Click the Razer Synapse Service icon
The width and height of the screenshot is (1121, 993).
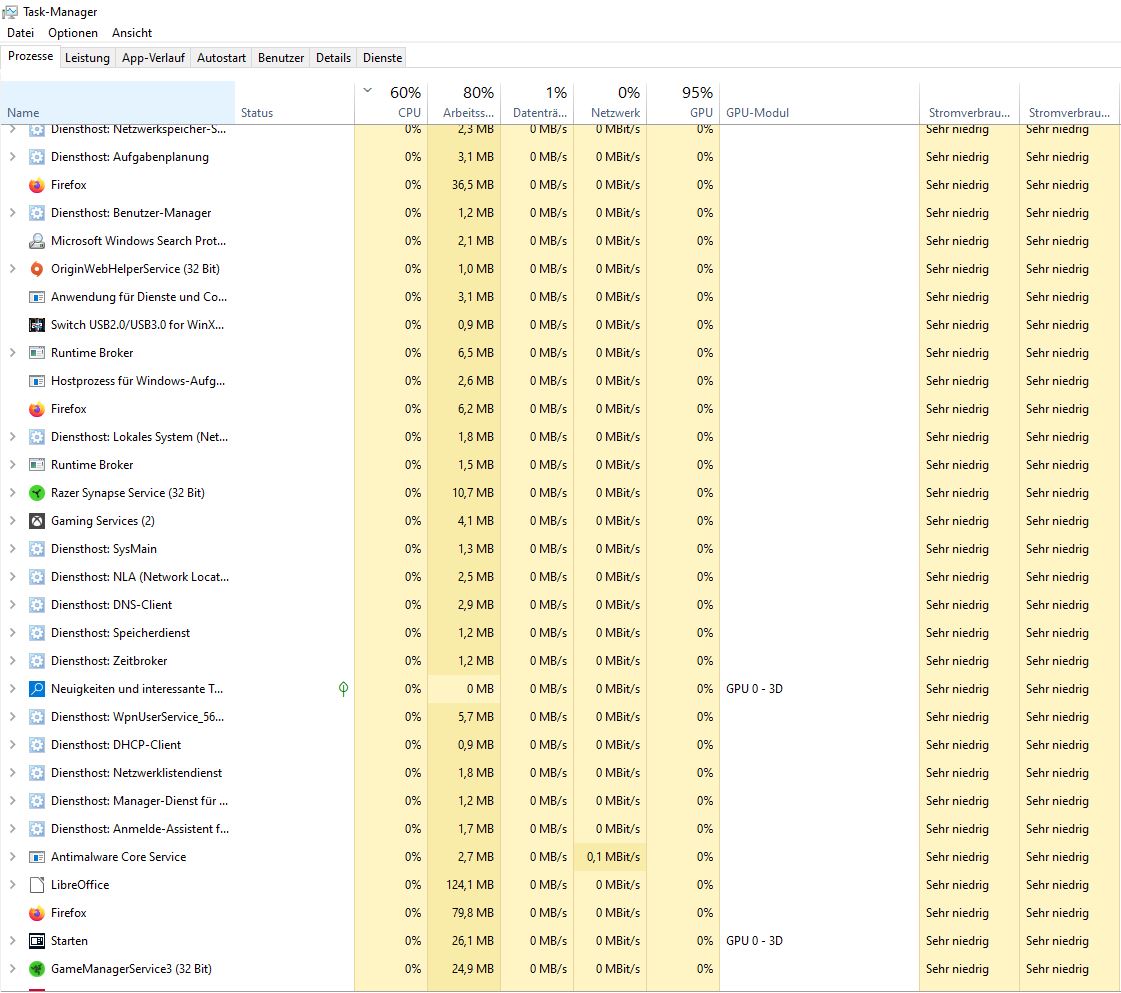point(36,493)
